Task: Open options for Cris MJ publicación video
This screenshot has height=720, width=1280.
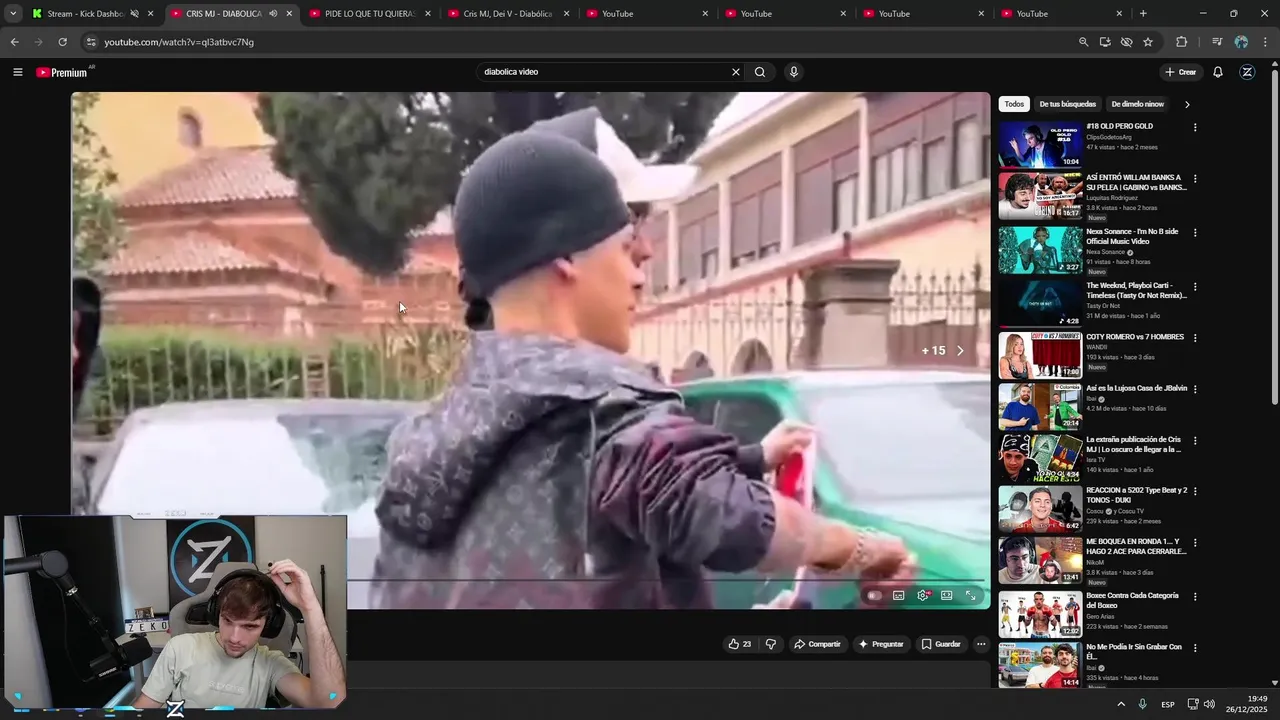Action: (x=1195, y=440)
